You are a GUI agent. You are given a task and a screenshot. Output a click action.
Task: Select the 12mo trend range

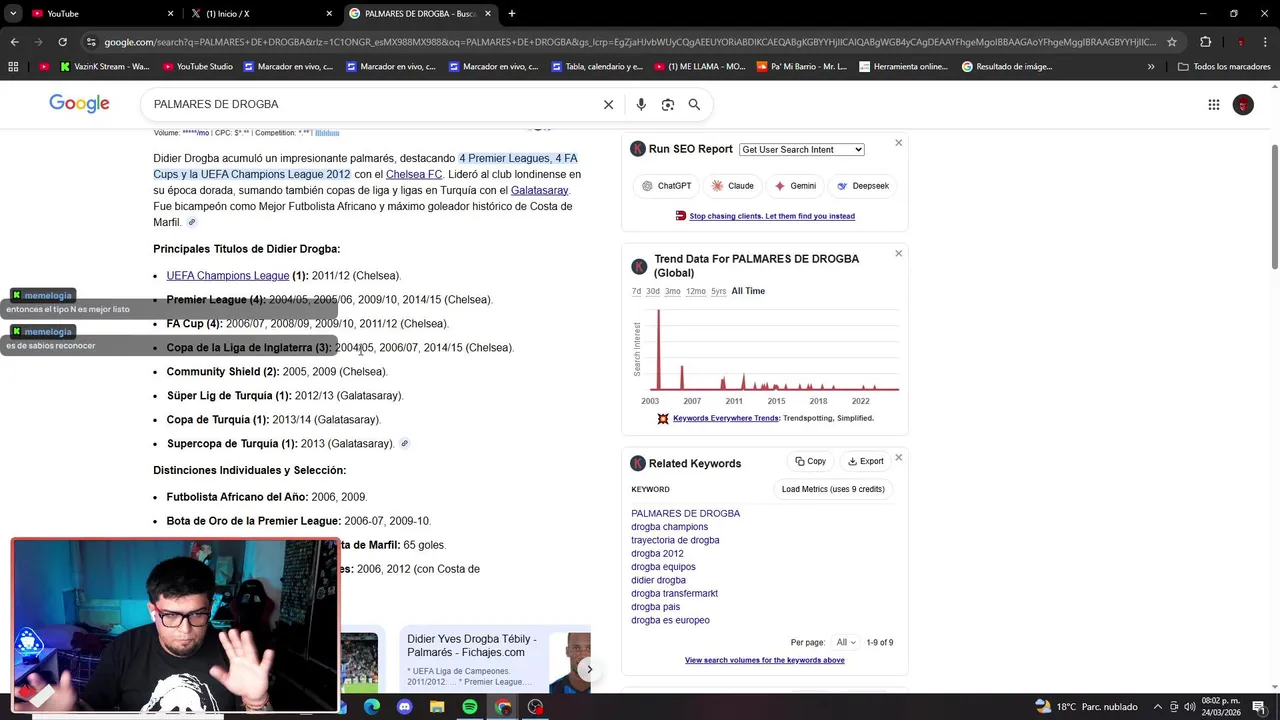pyautogui.click(x=695, y=291)
